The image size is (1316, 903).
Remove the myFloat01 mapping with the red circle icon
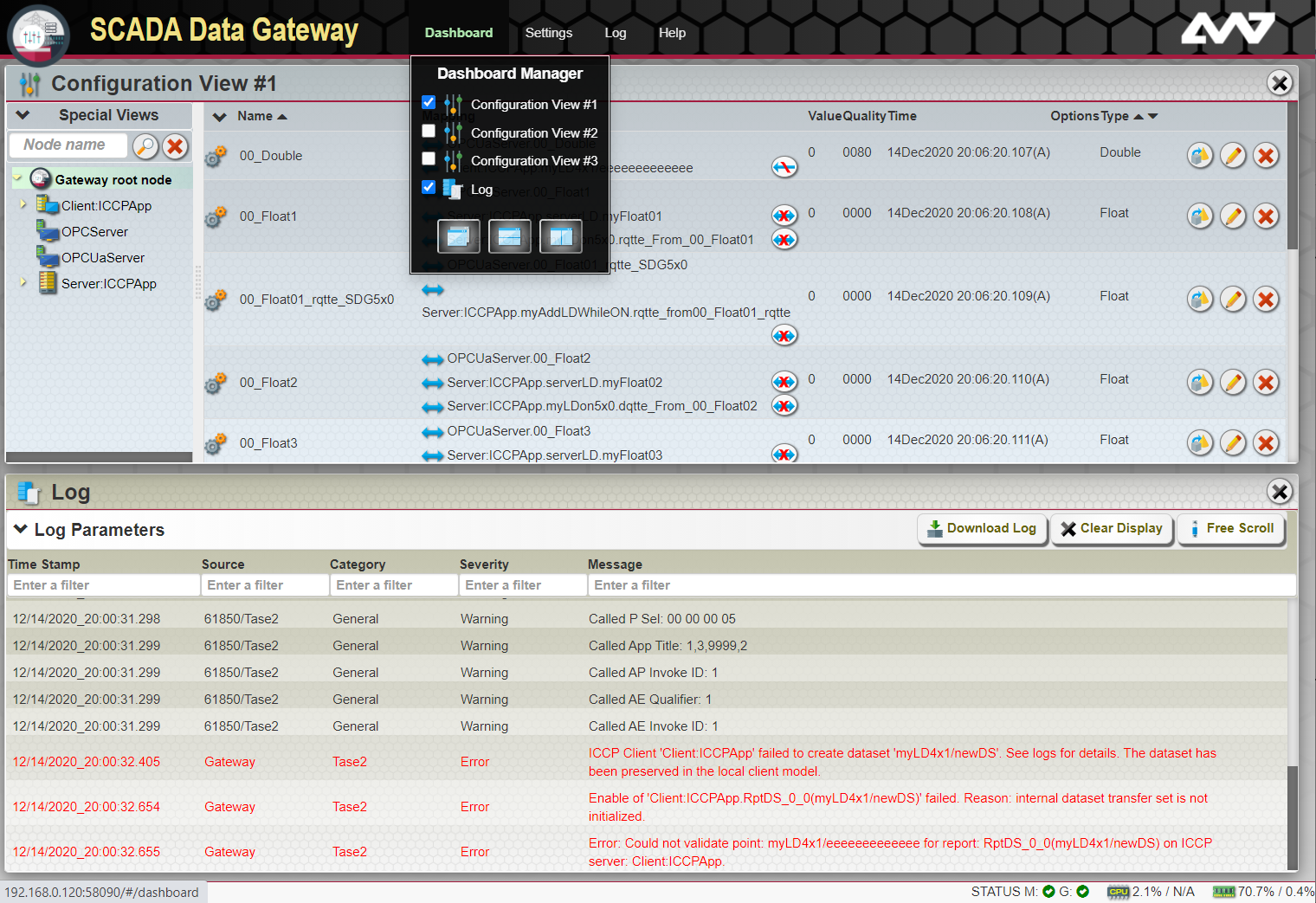(784, 215)
